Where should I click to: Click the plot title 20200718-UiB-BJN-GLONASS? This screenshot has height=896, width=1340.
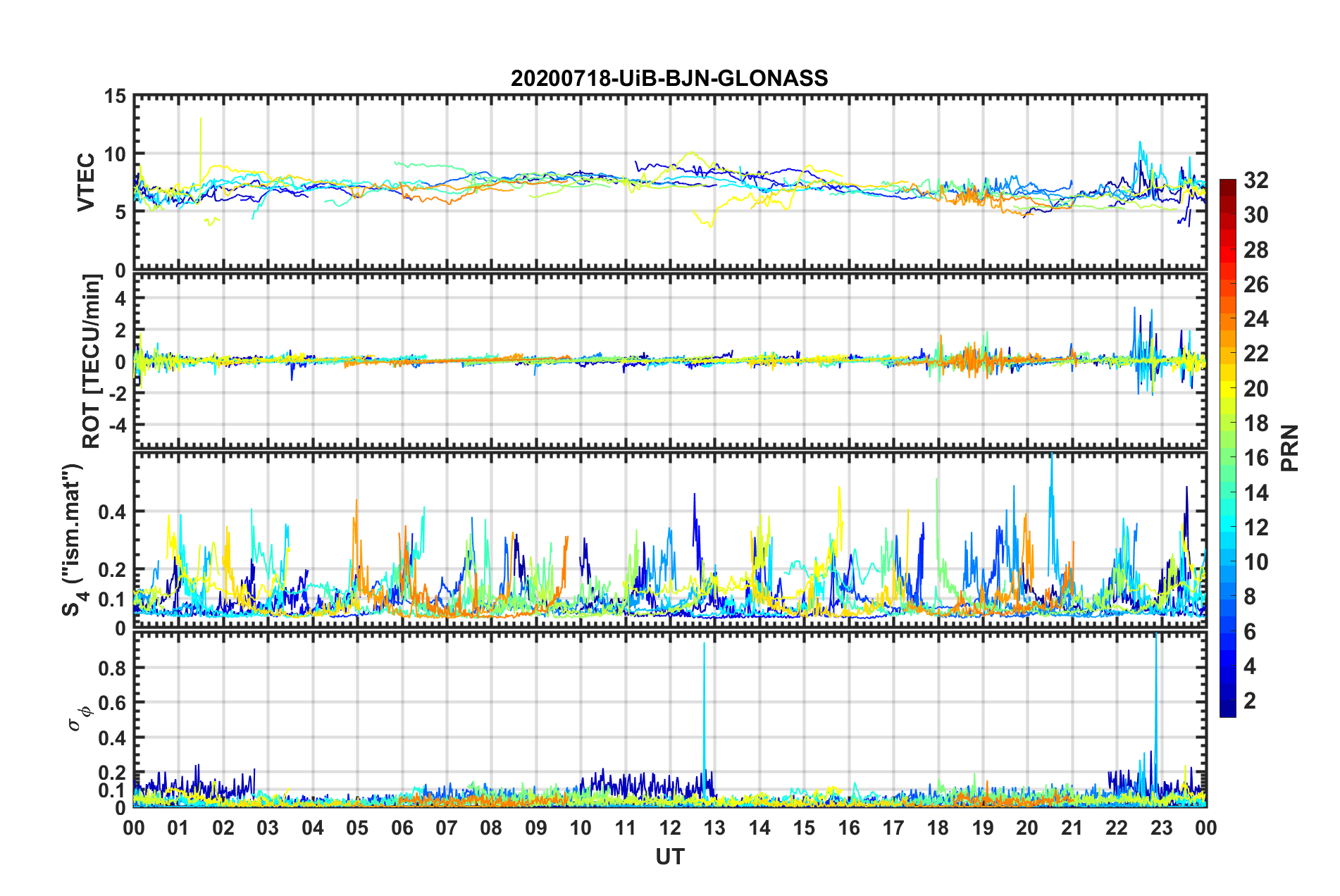[669, 78]
